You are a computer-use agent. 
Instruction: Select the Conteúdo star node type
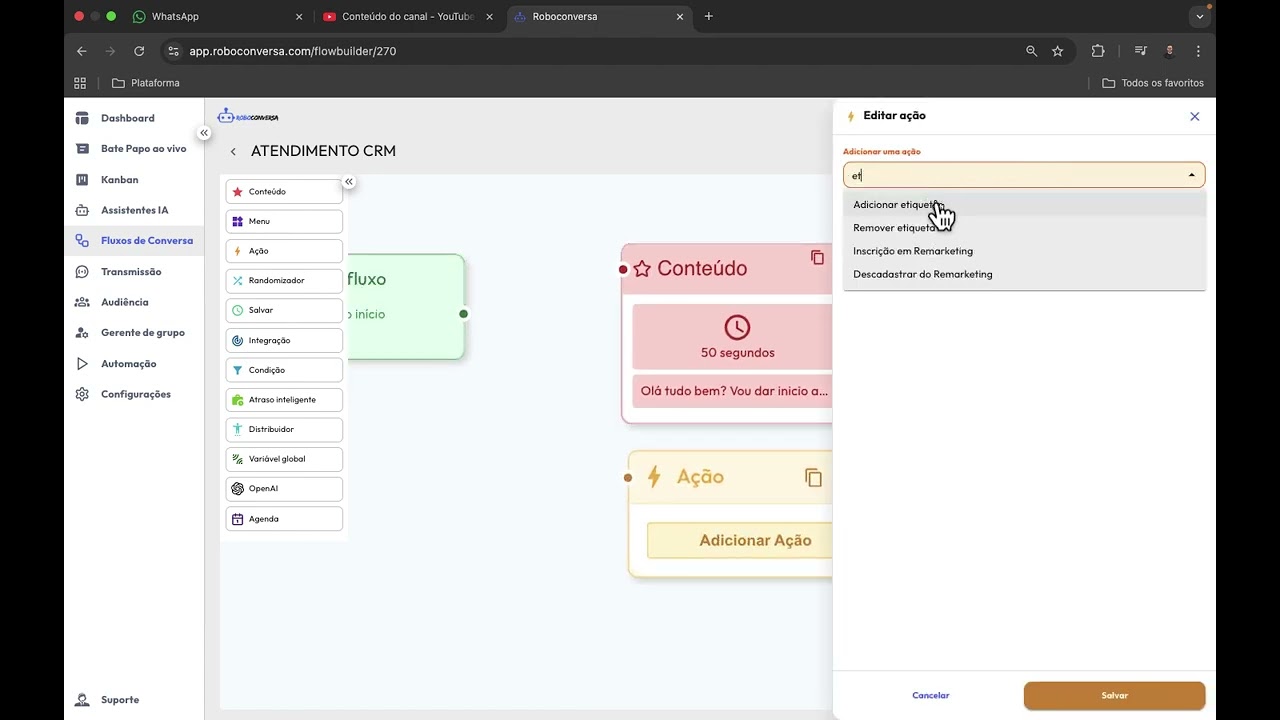pyautogui.click(x=284, y=192)
